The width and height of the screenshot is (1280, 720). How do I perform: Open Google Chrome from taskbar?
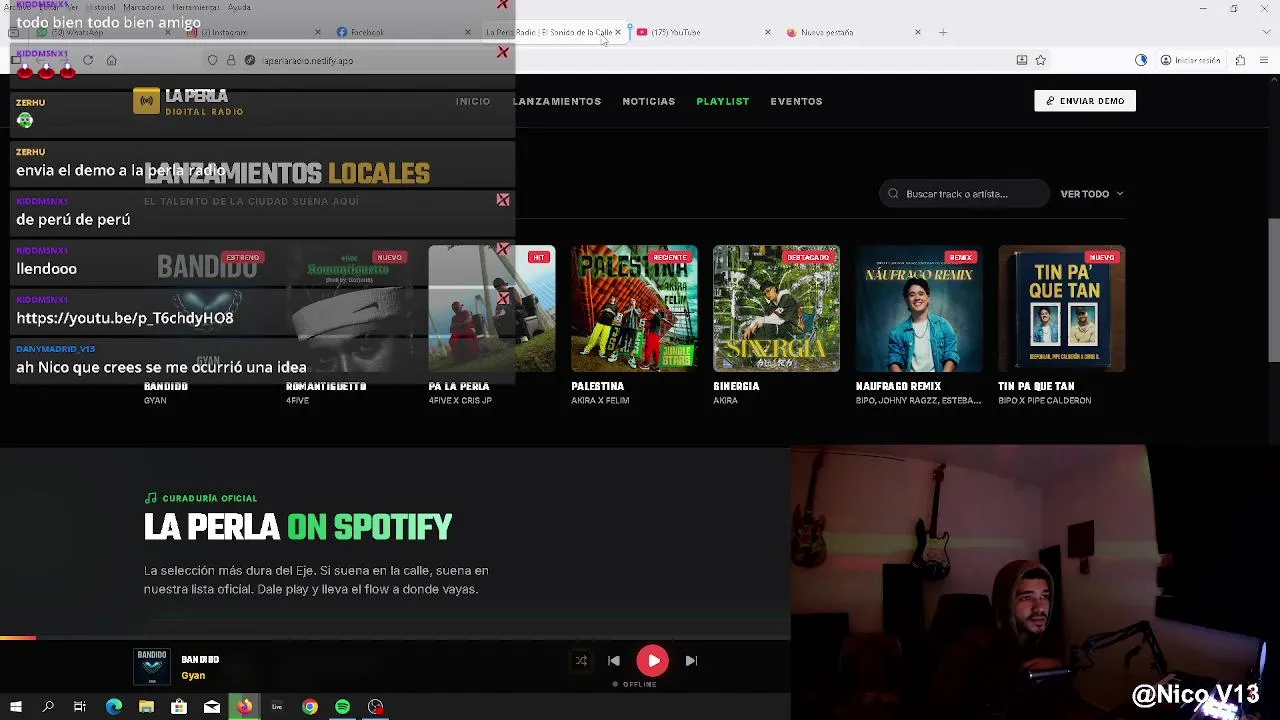tap(310, 707)
